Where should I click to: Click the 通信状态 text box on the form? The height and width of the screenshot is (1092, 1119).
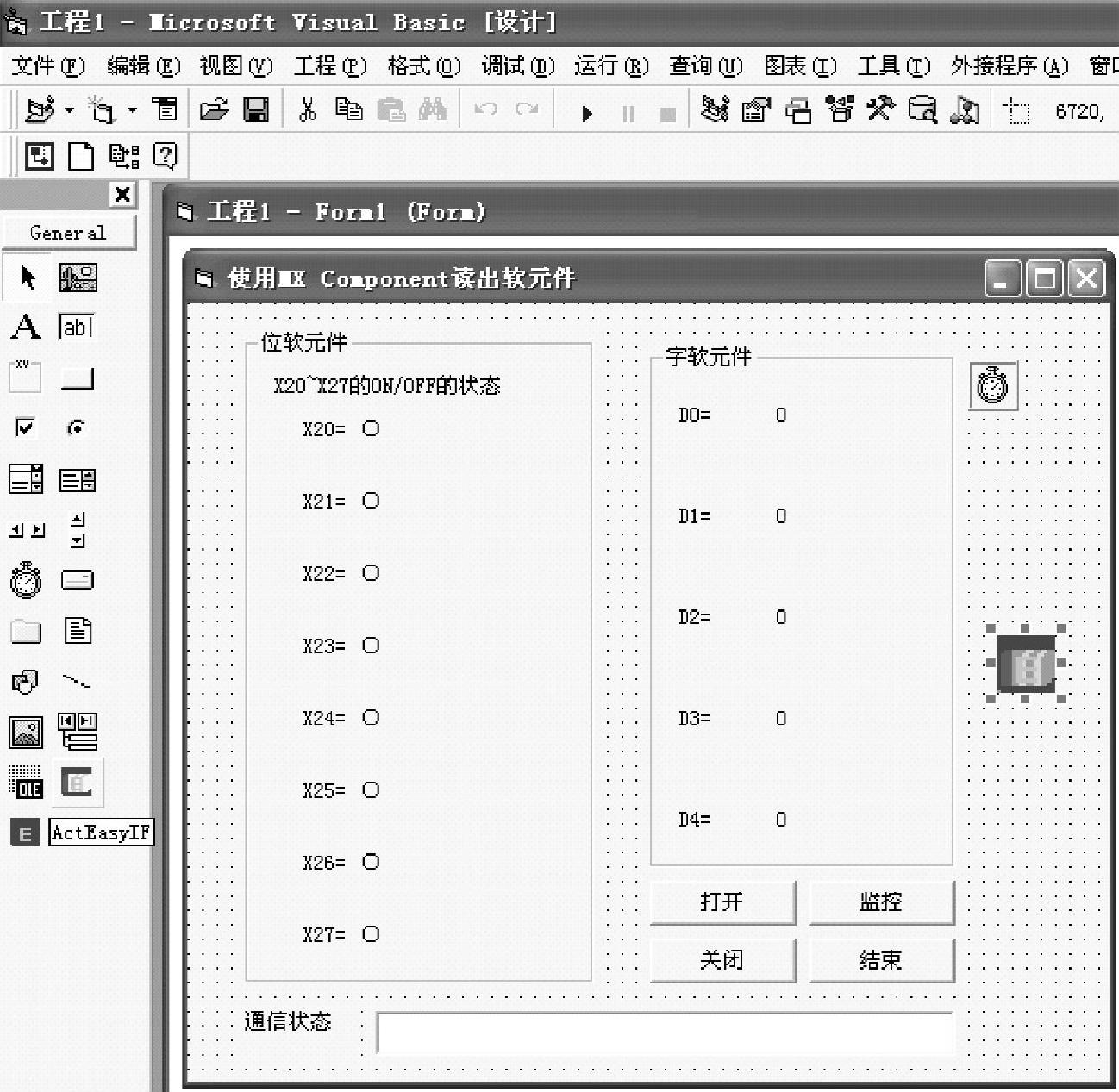[666, 1033]
